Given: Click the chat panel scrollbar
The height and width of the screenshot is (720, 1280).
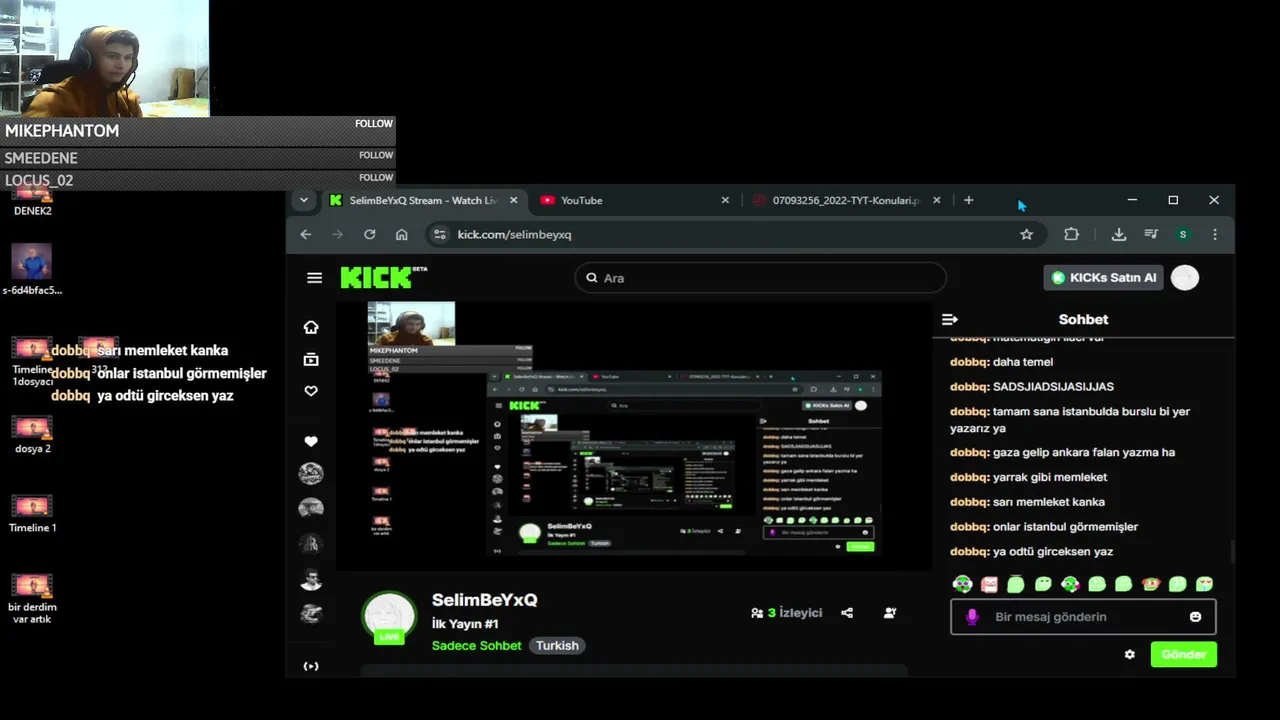Looking at the screenshot, I should (x=1232, y=552).
